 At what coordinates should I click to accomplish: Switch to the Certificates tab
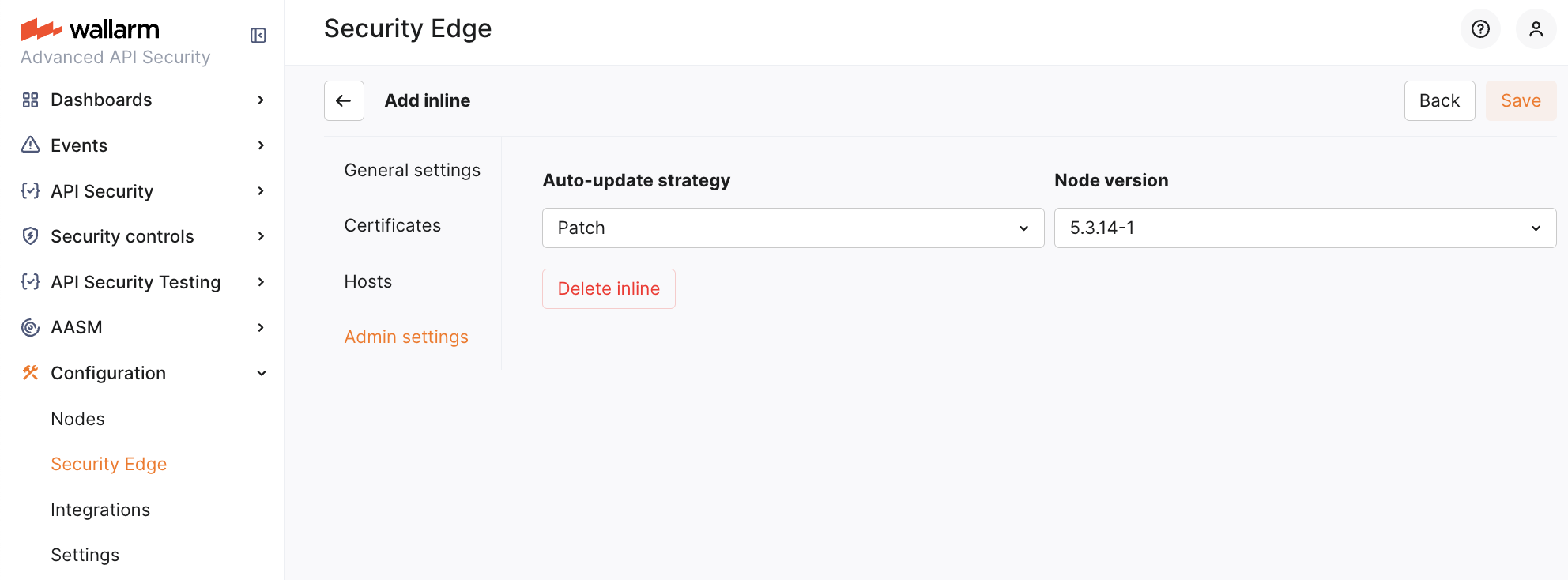[x=392, y=225]
